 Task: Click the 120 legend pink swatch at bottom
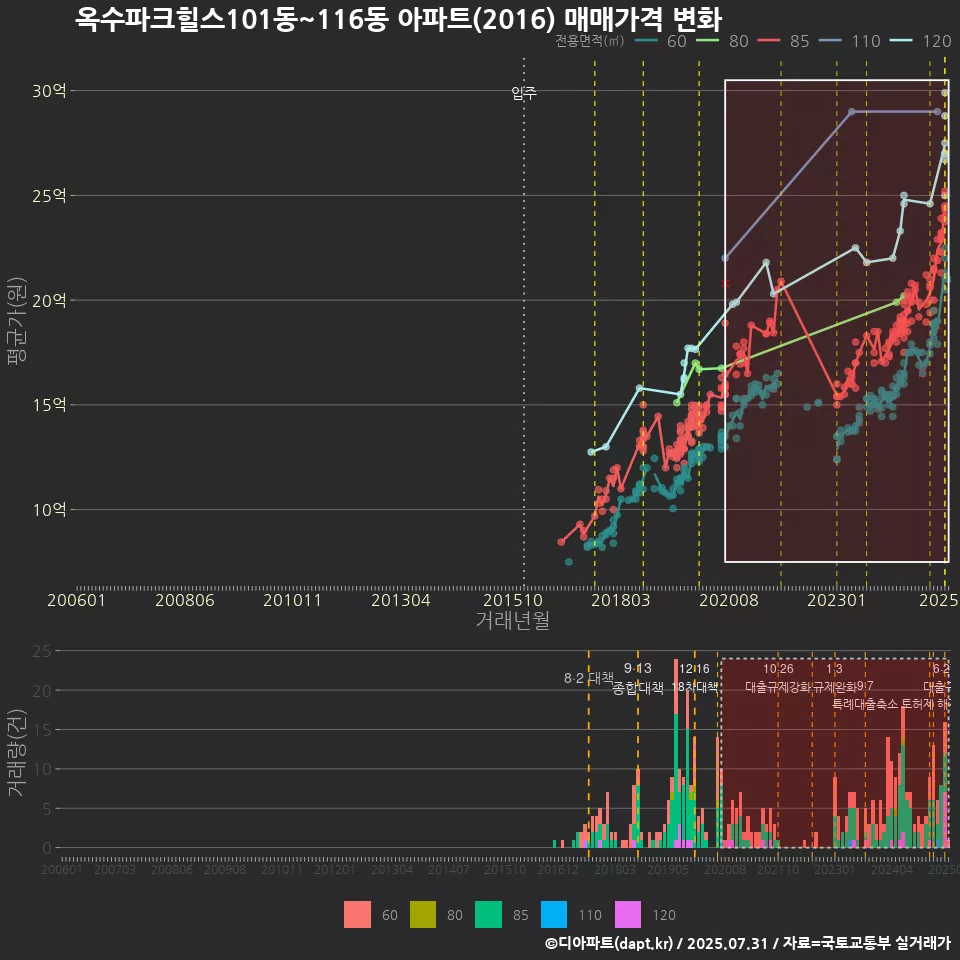pos(628,915)
